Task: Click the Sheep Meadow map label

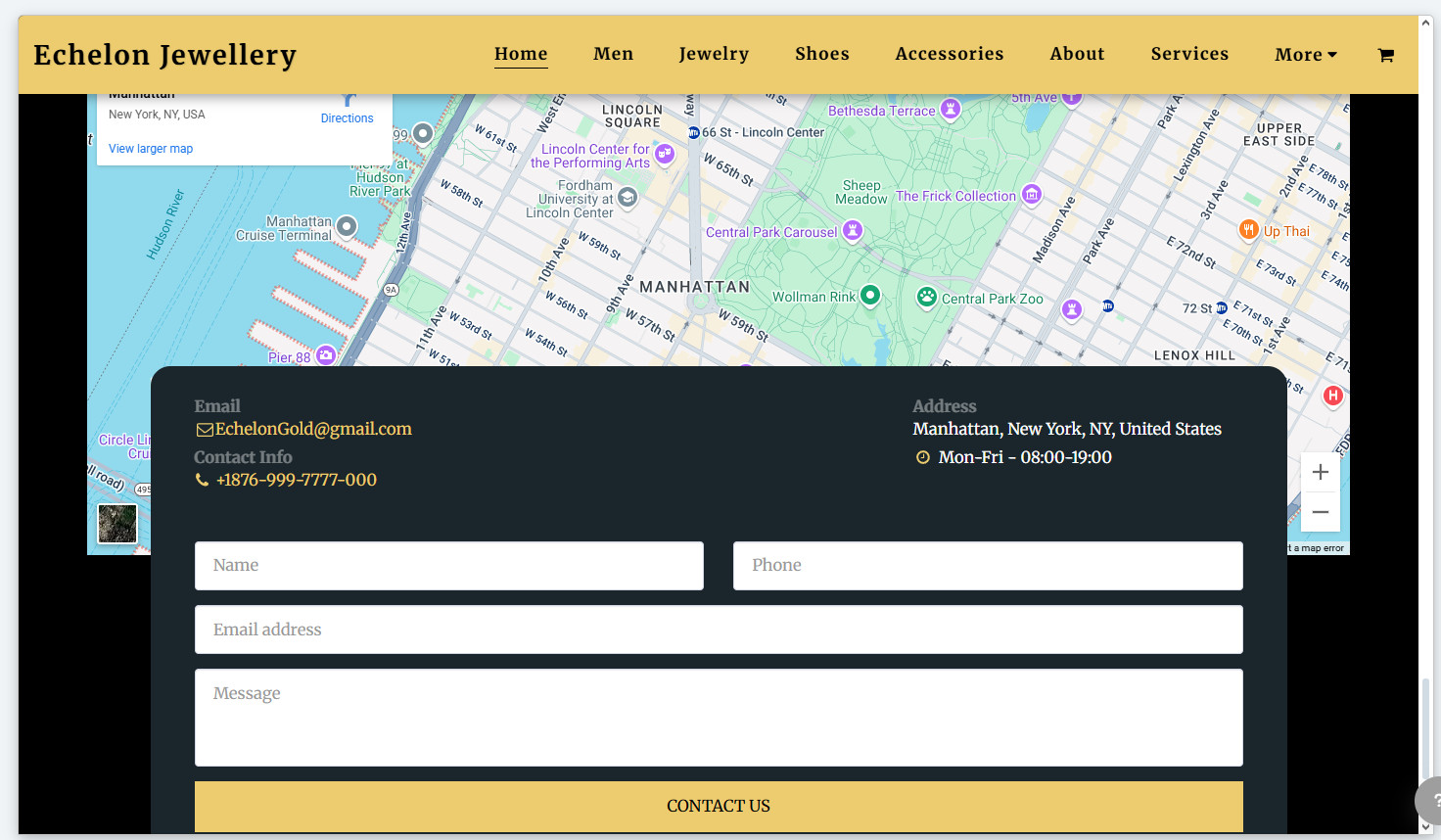Action: pyautogui.click(x=861, y=192)
